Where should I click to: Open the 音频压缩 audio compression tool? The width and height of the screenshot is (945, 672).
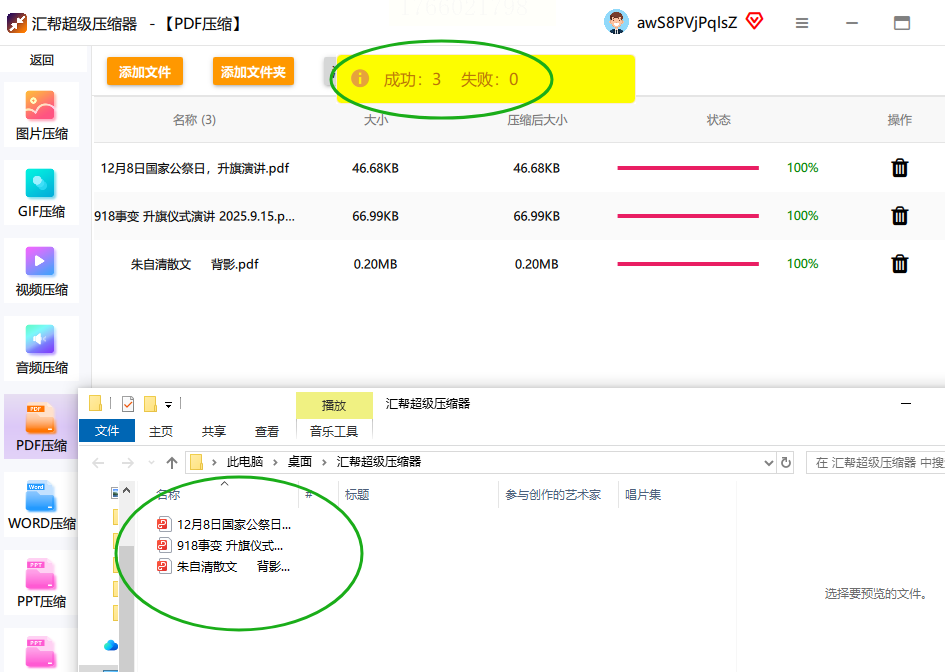[x=41, y=349]
